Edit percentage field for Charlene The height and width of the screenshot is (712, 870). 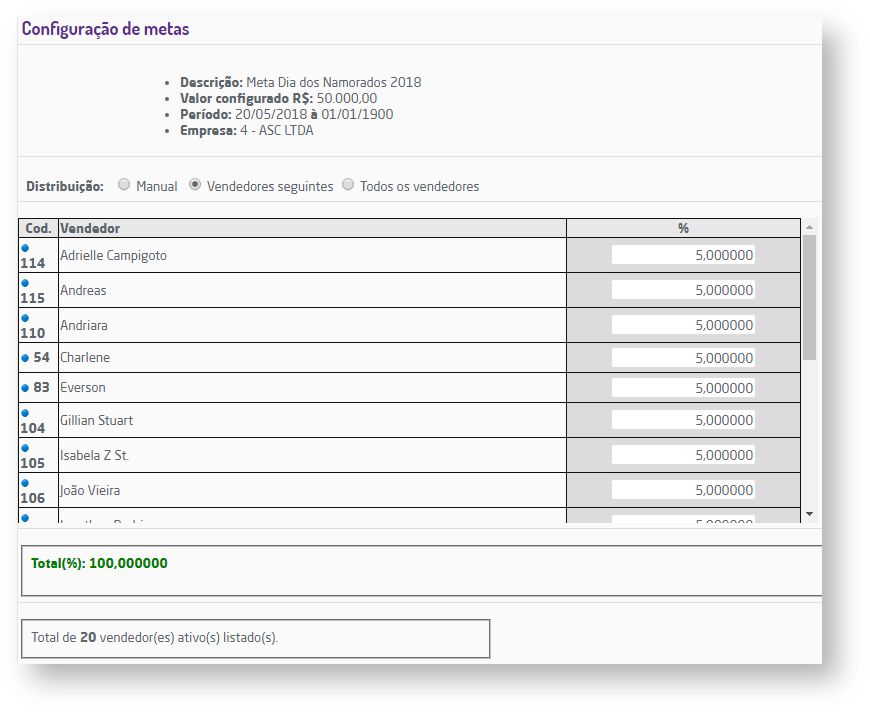coord(683,358)
